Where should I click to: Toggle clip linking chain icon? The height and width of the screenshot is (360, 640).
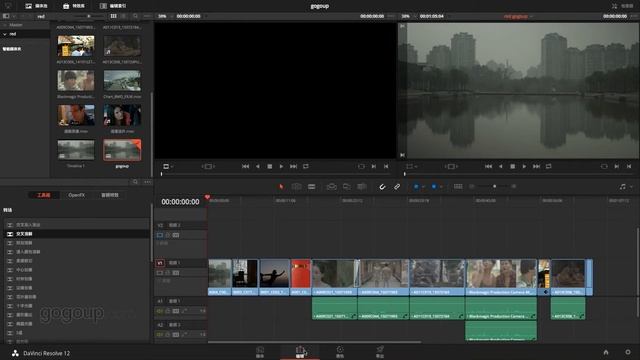click(397, 187)
